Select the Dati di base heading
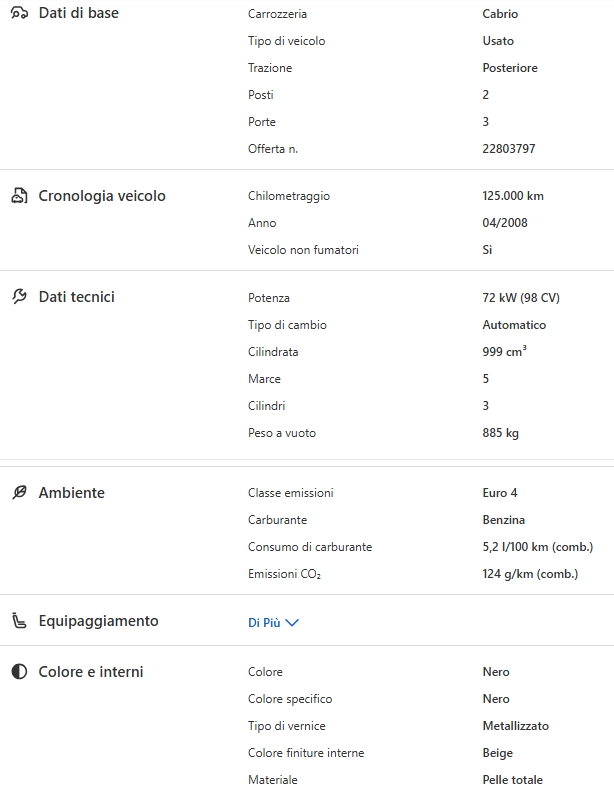This screenshot has width=614, height=787. [78, 14]
